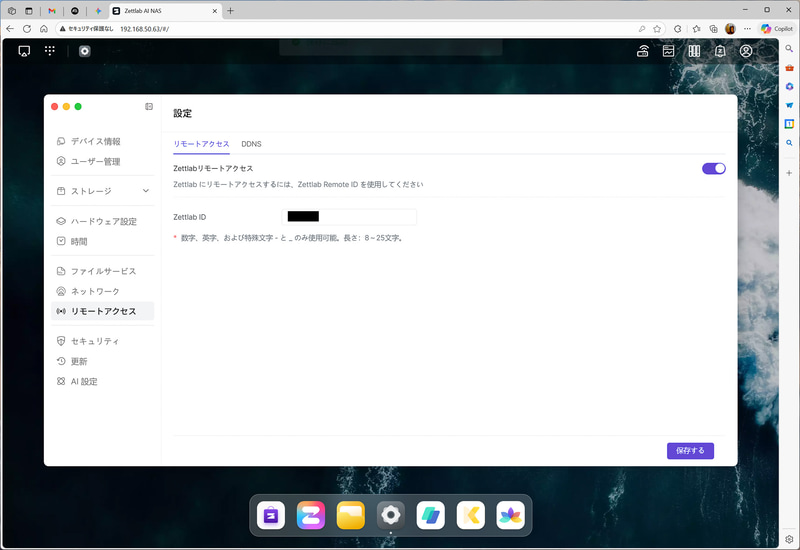Screen dimensions: 800x550
Task: Select リモートアクセス in the sidebar
Action: point(102,311)
